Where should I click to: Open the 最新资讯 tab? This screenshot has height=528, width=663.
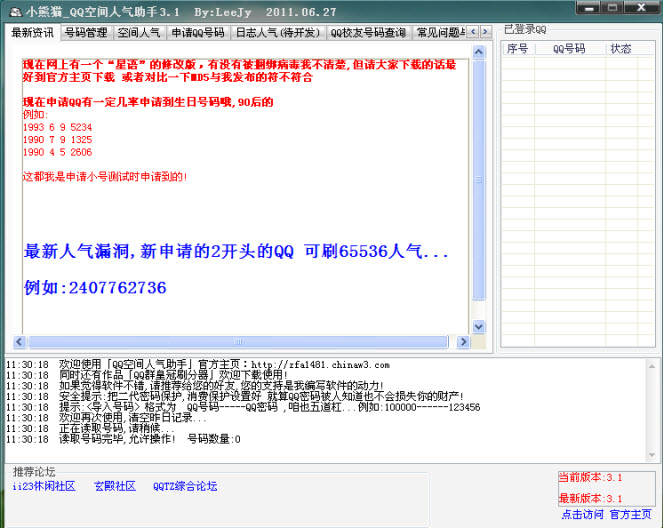33,33
